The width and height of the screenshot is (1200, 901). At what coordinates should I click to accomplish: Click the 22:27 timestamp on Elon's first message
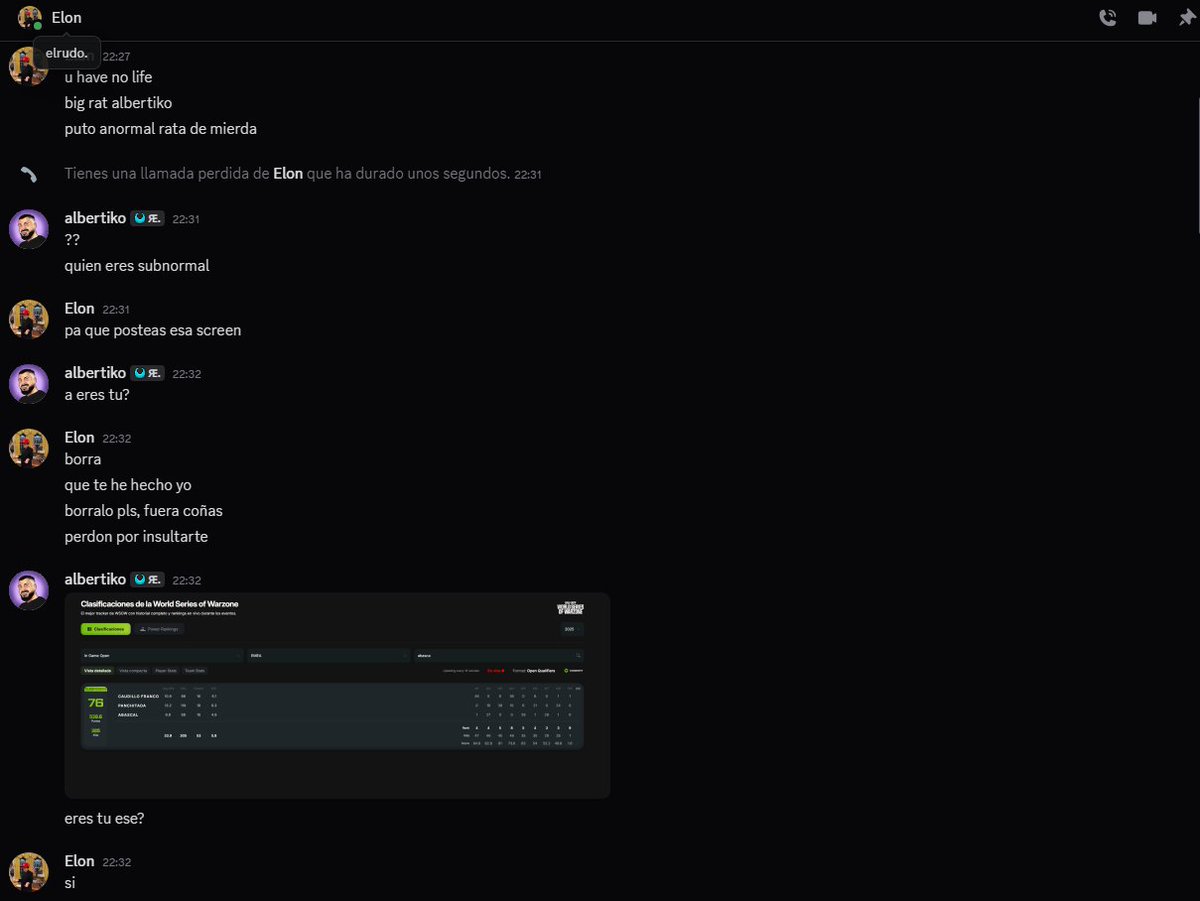click(116, 57)
